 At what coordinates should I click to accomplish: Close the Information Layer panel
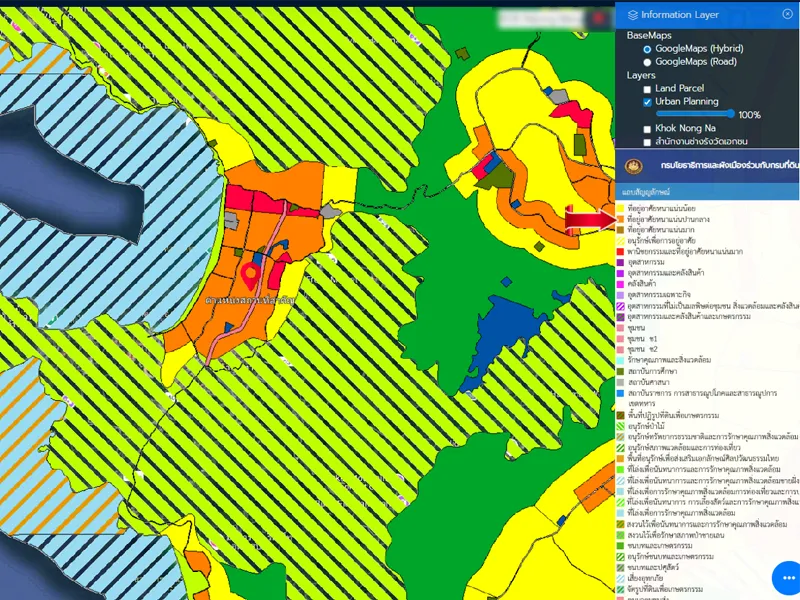coord(788,14)
